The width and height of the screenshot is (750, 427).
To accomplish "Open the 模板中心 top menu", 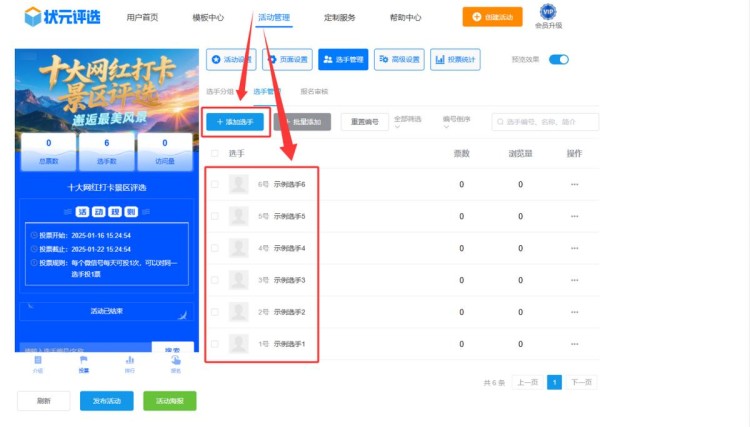I will pyautogui.click(x=208, y=18).
